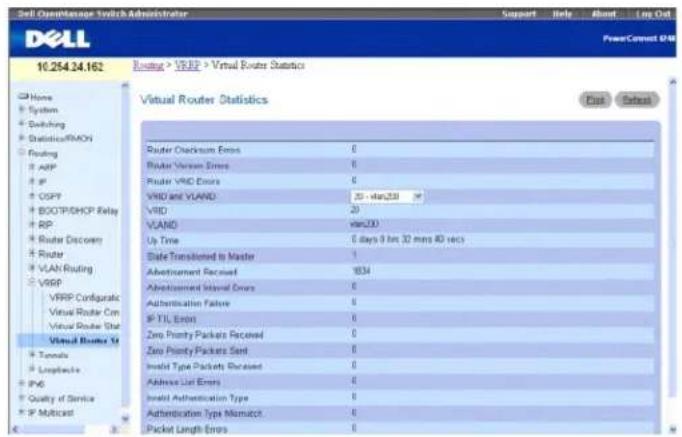
Task: Open the Support link
Action: (518, 14)
